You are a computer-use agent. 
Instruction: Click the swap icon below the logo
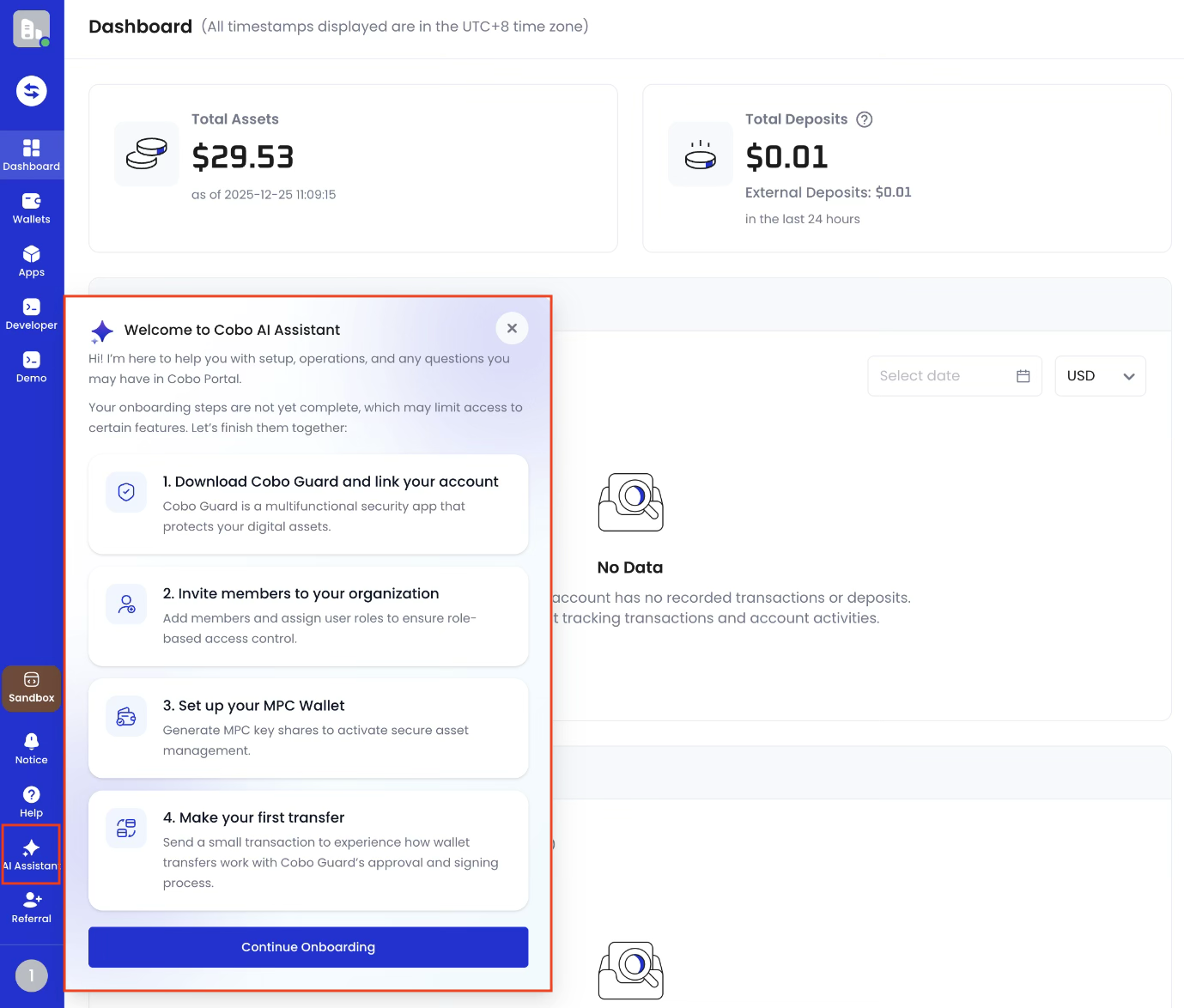click(x=32, y=90)
